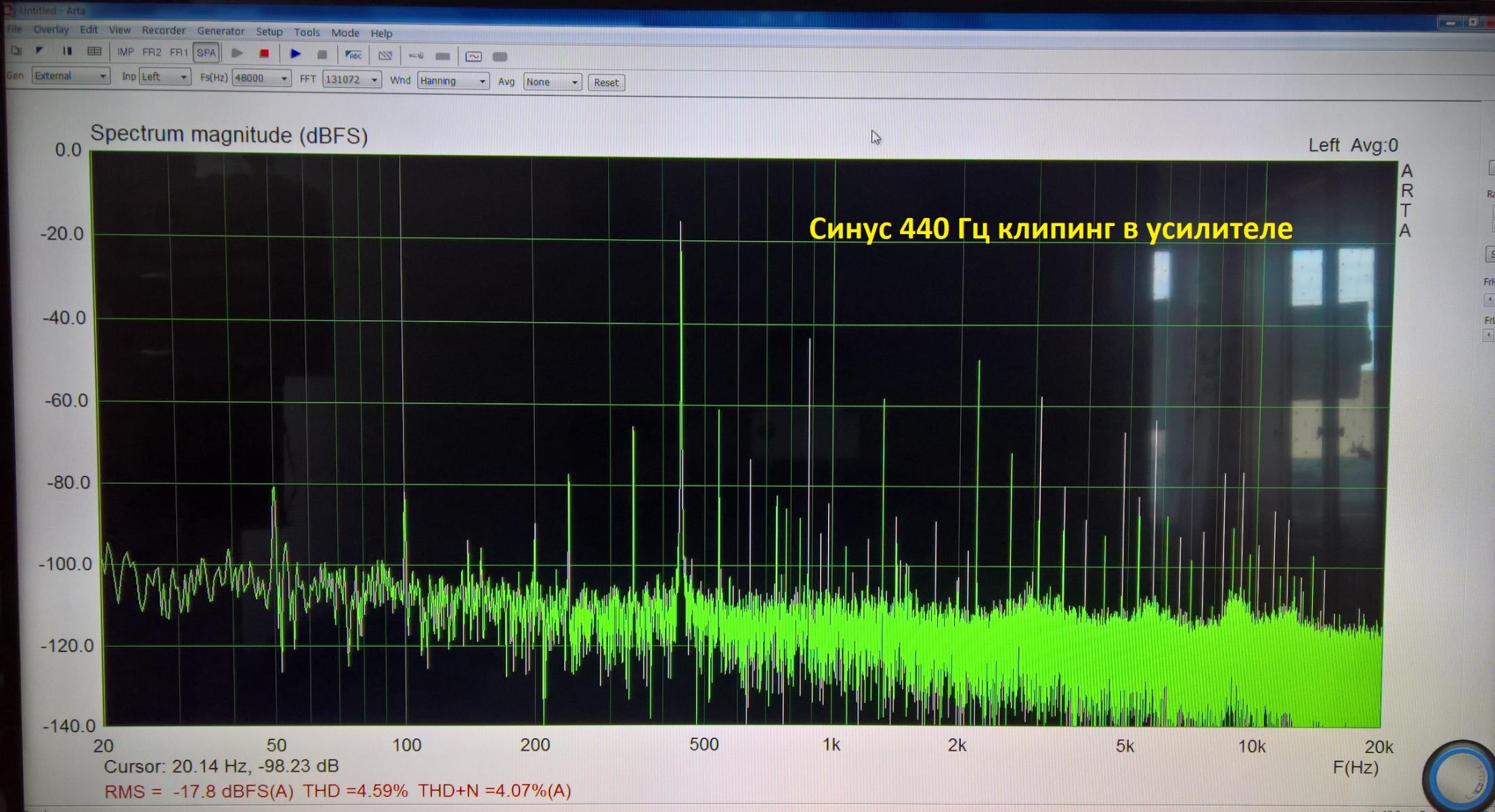Open the Gen External dropdown
This screenshot has width=1495, height=812.
(x=70, y=76)
